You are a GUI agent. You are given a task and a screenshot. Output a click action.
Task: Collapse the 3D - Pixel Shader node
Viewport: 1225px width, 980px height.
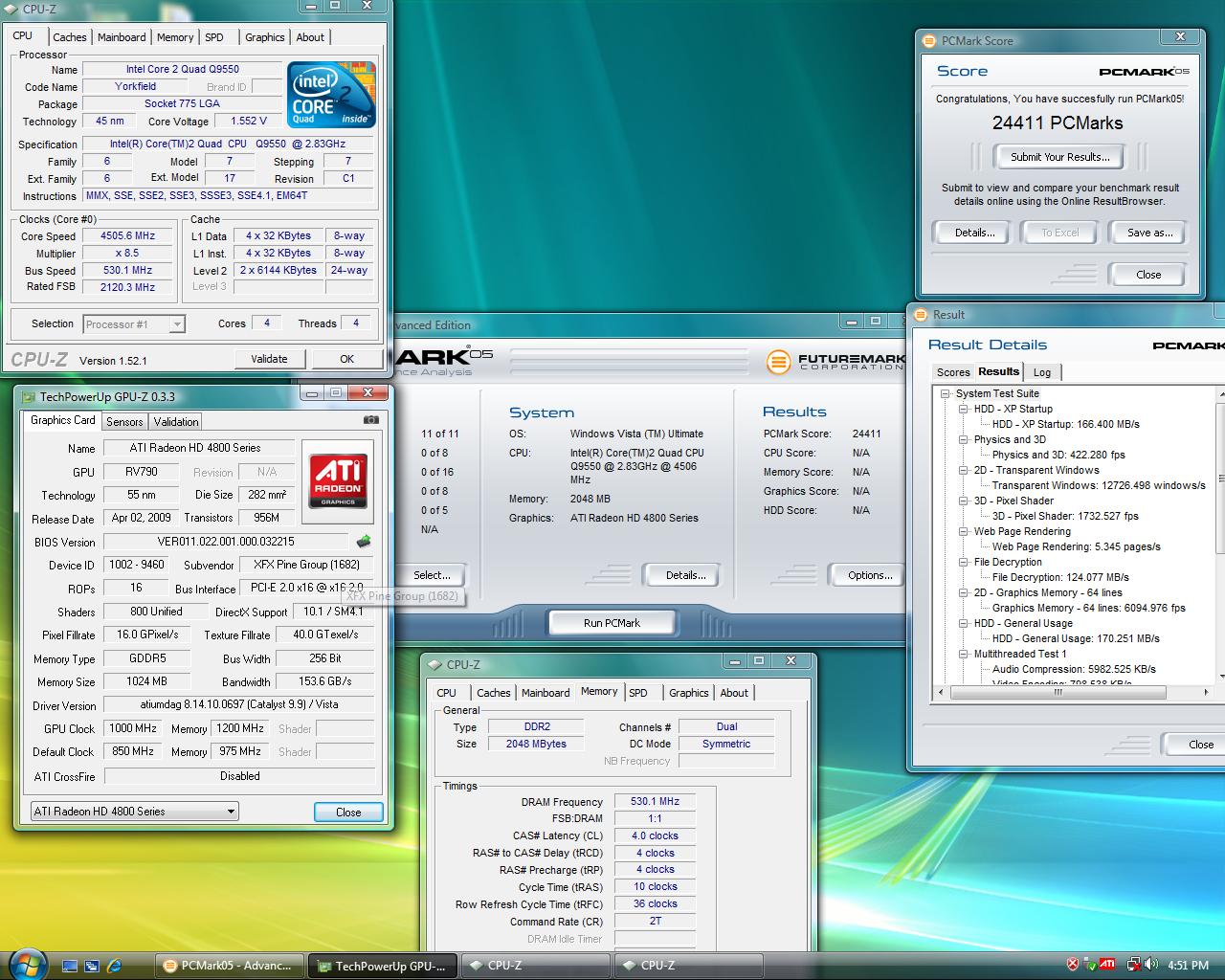pyautogui.click(x=964, y=501)
